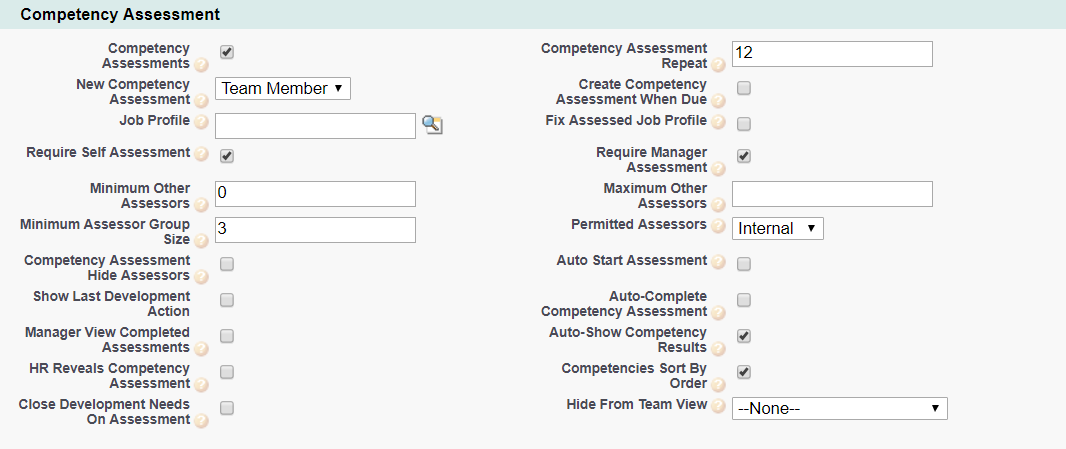Open the New Competency Assessment dropdown
This screenshot has height=449, width=1066.
(283, 89)
